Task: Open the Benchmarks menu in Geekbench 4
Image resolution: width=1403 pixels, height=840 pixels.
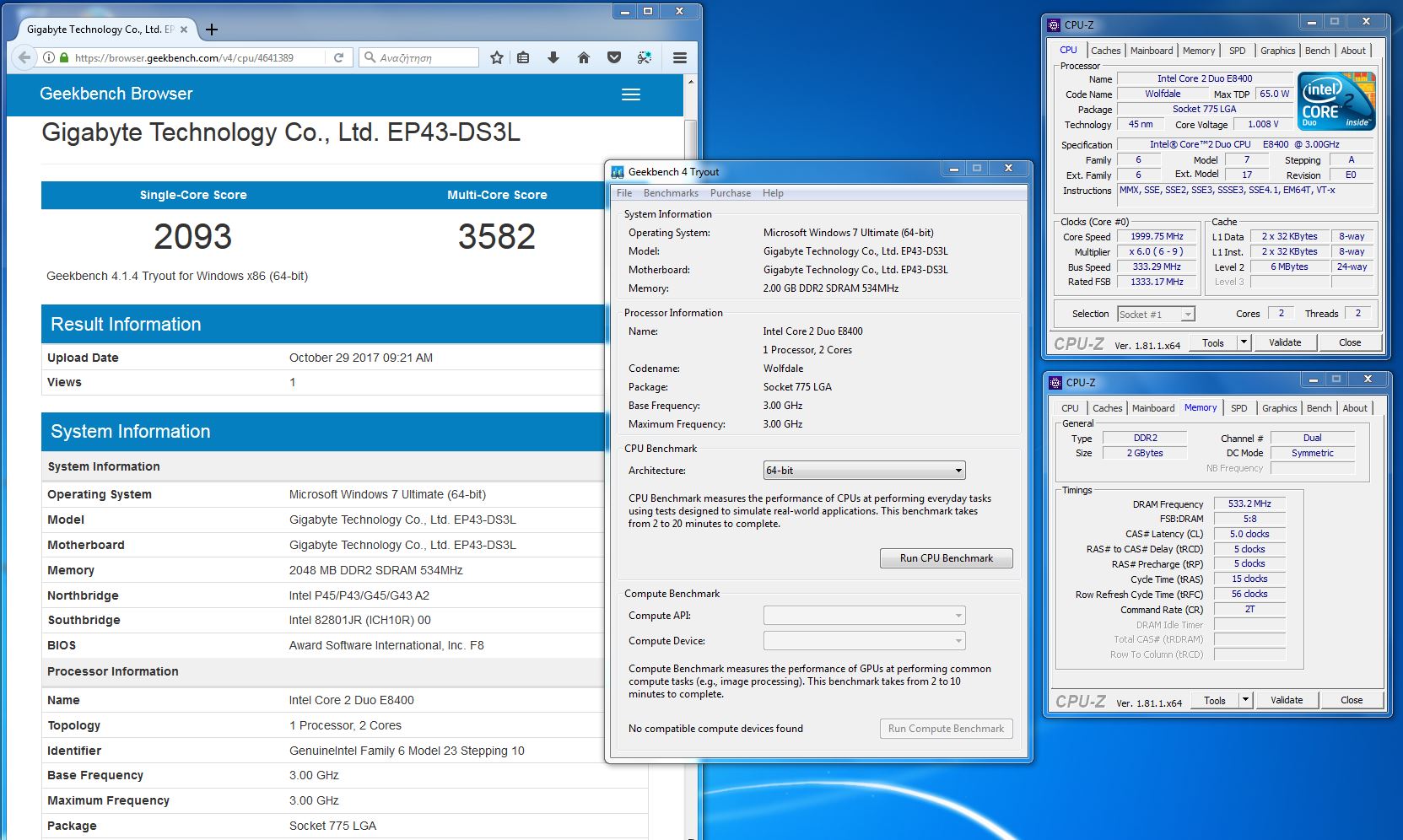Action: [x=671, y=193]
